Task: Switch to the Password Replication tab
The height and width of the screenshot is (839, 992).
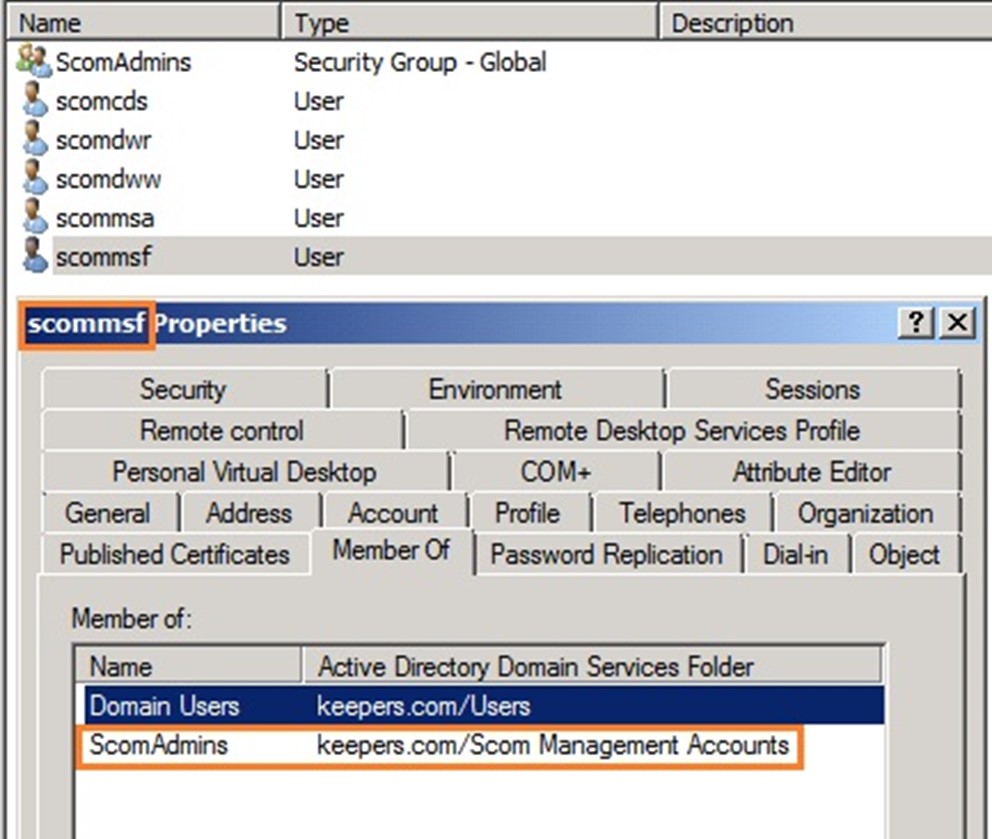Action: point(606,555)
